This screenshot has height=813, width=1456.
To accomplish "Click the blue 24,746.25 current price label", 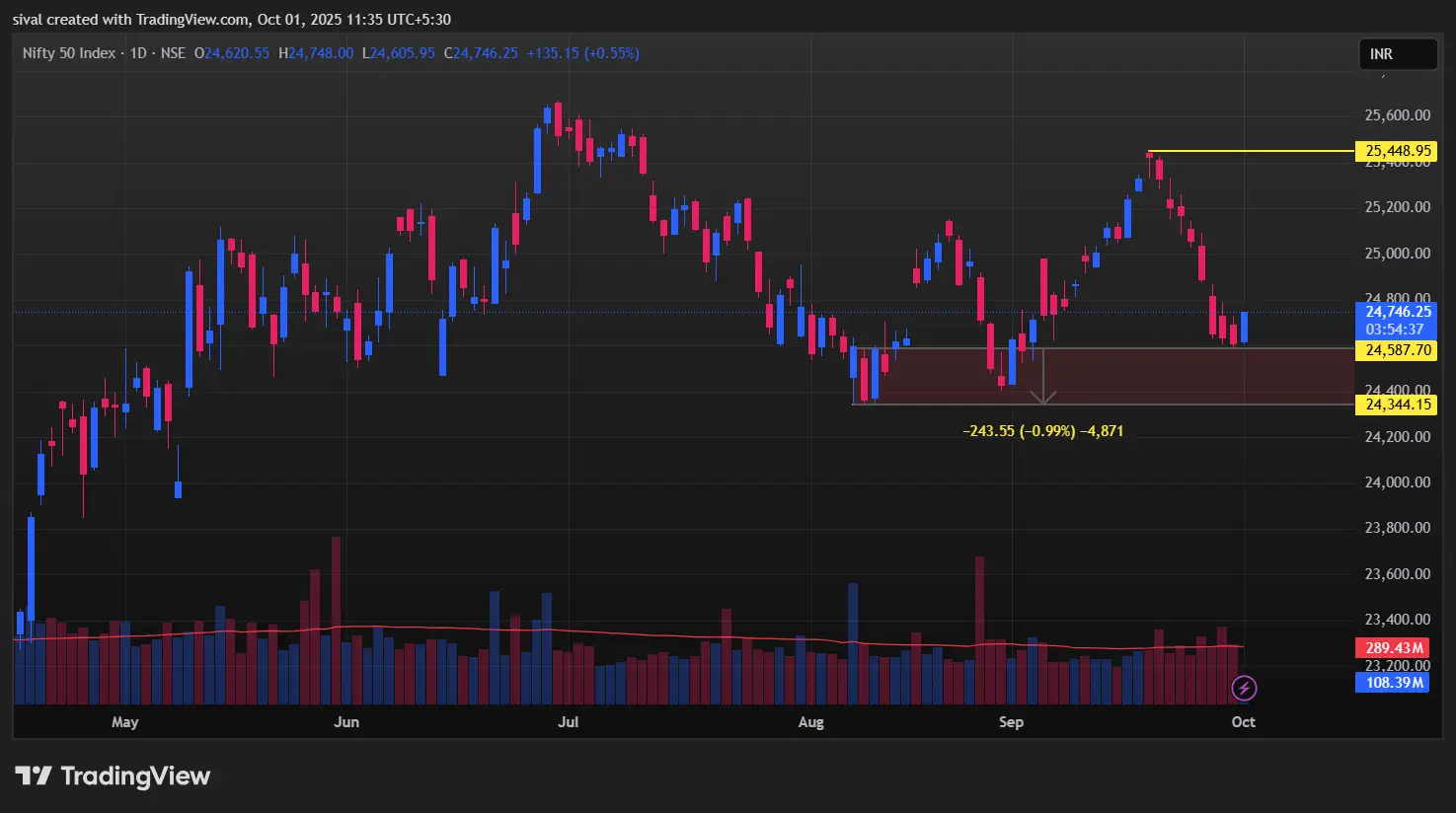I will tap(1398, 312).
